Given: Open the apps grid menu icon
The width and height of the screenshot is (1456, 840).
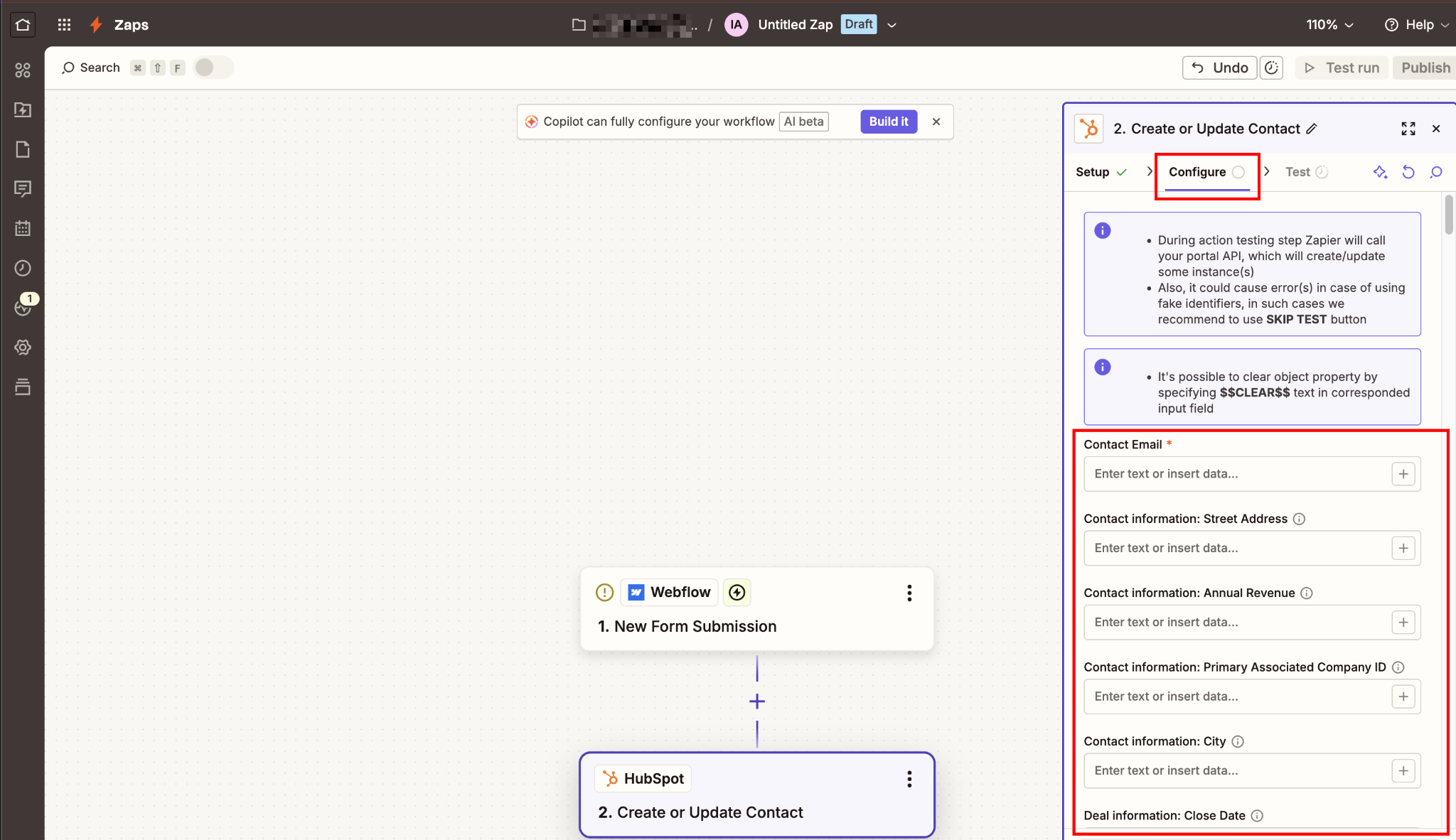Looking at the screenshot, I should tap(64, 25).
